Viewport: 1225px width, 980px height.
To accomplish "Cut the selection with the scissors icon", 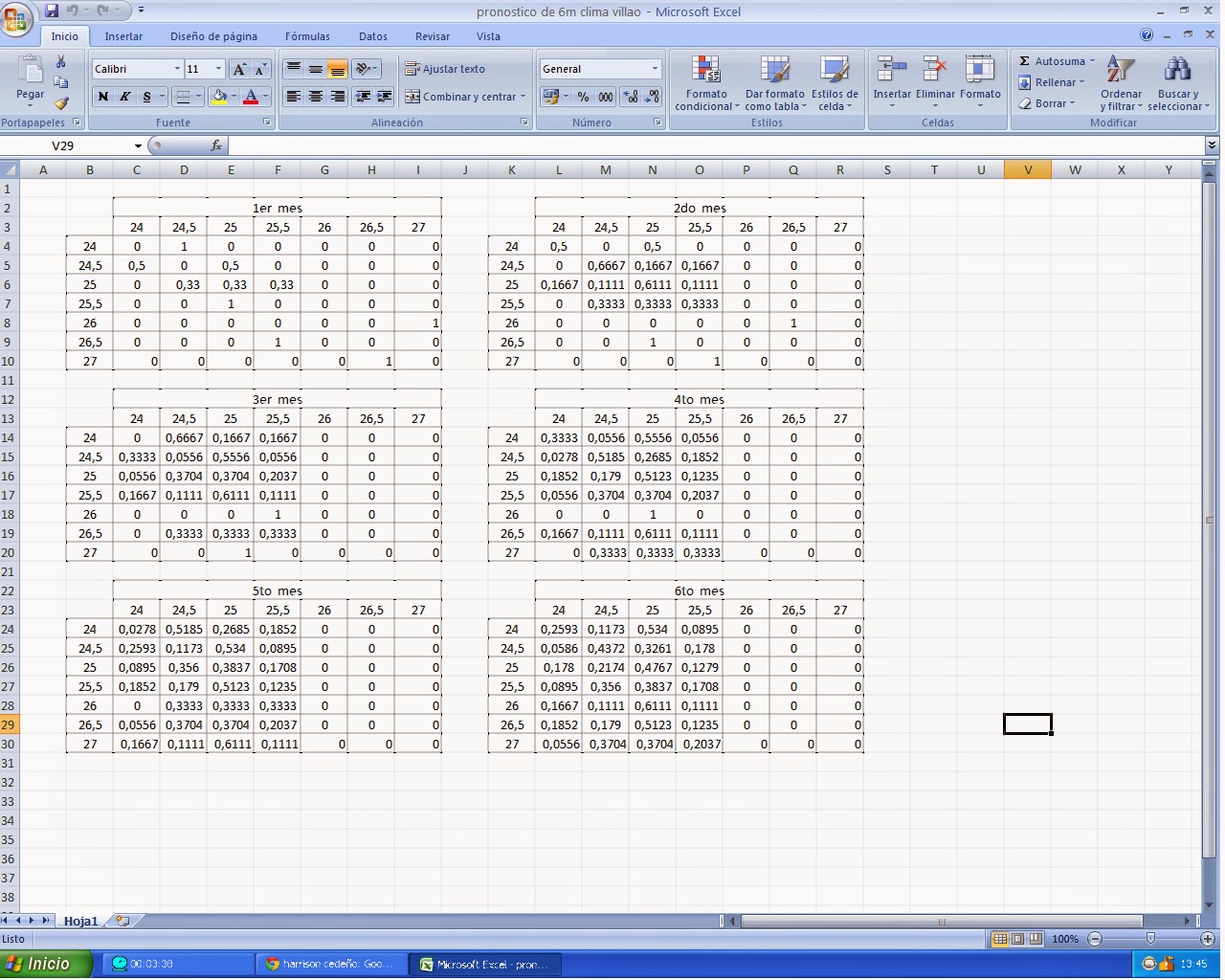I will [61, 62].
